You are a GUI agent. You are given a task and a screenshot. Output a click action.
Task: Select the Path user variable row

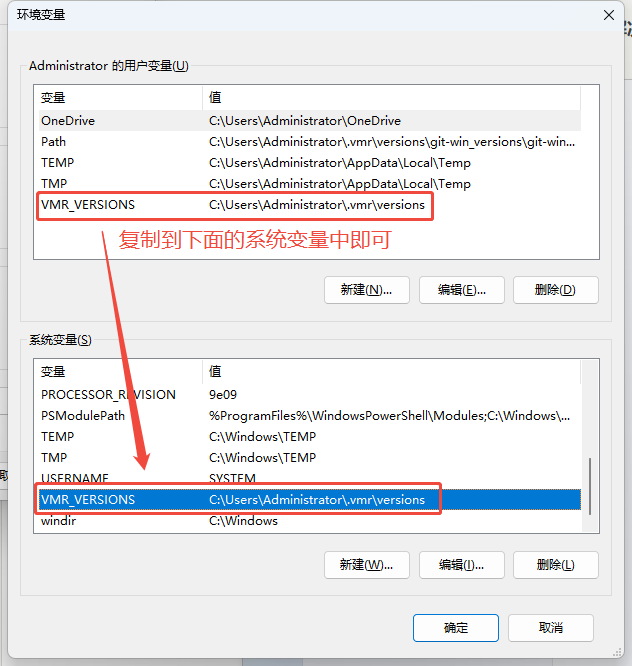pos(310,141)
